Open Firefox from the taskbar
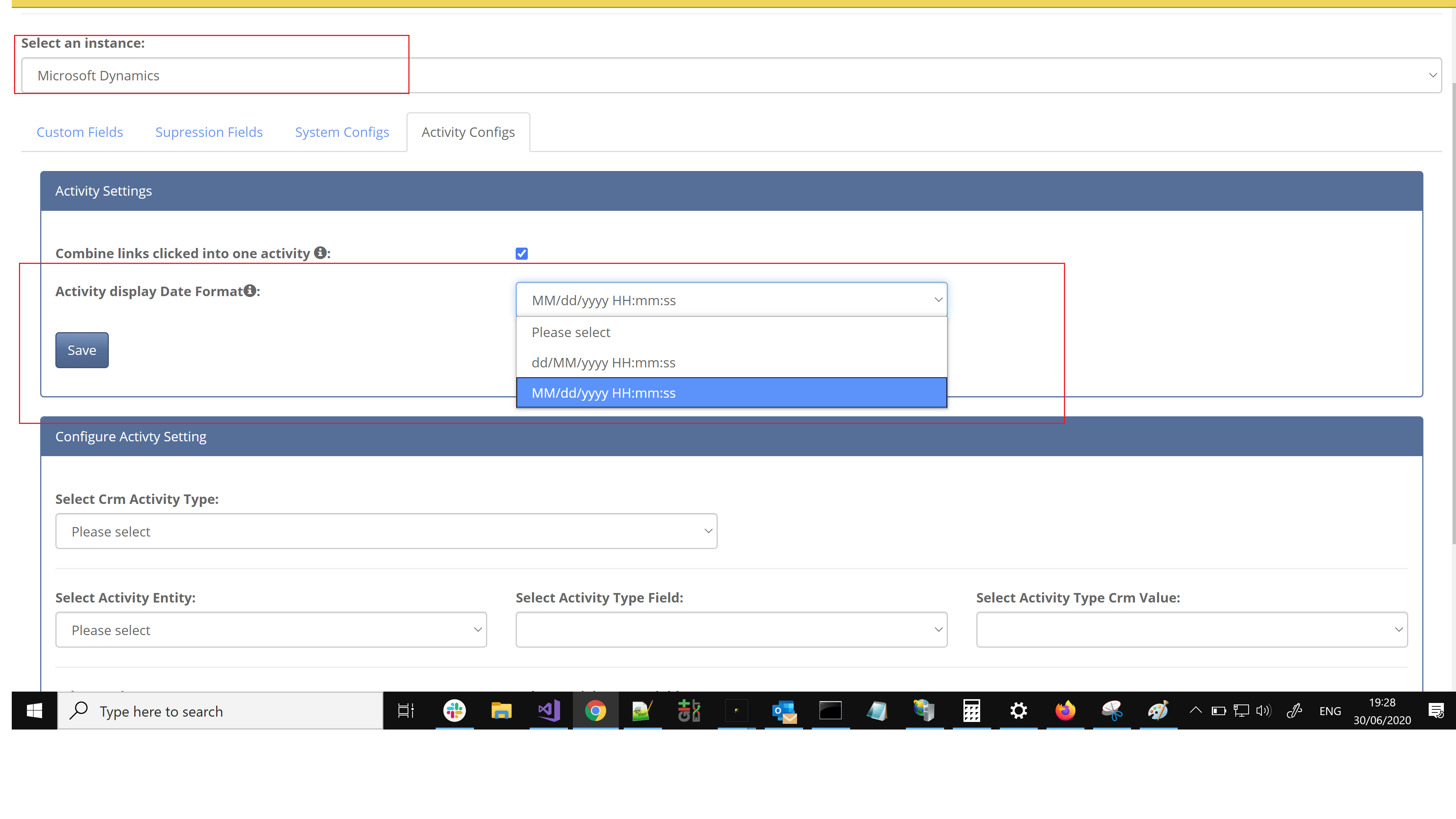The width and height of the screenshot is (1456, 819). tap(1065, 711)
